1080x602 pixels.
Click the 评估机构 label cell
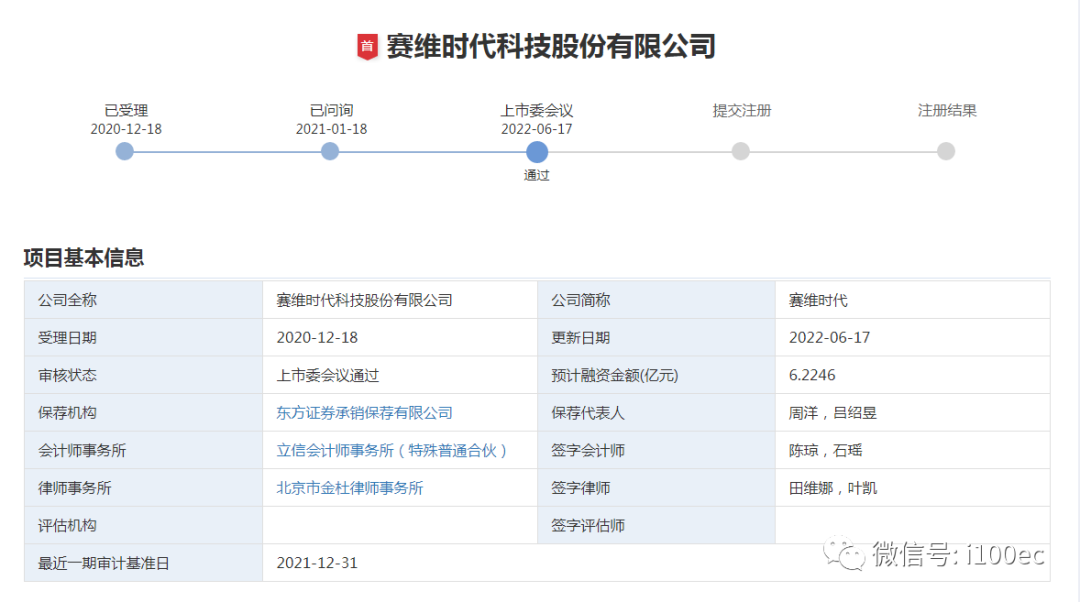click(143, 525)
